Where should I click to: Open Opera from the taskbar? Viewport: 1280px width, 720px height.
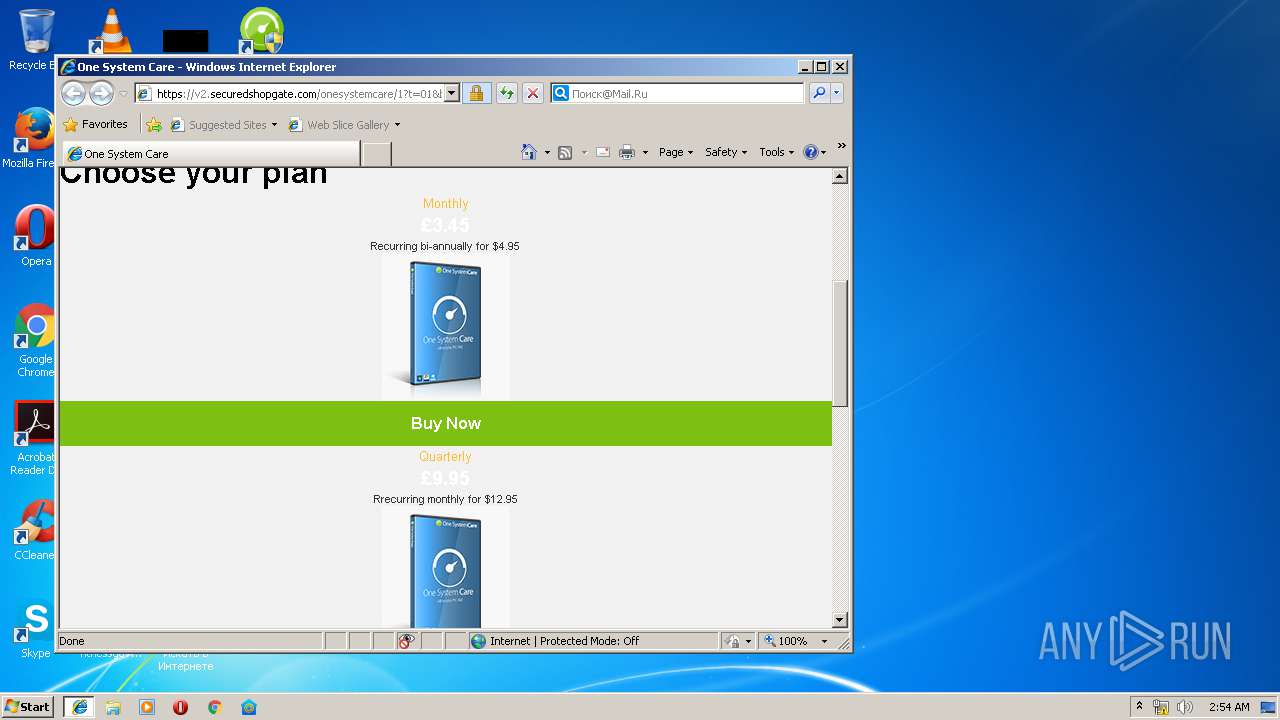181,707
